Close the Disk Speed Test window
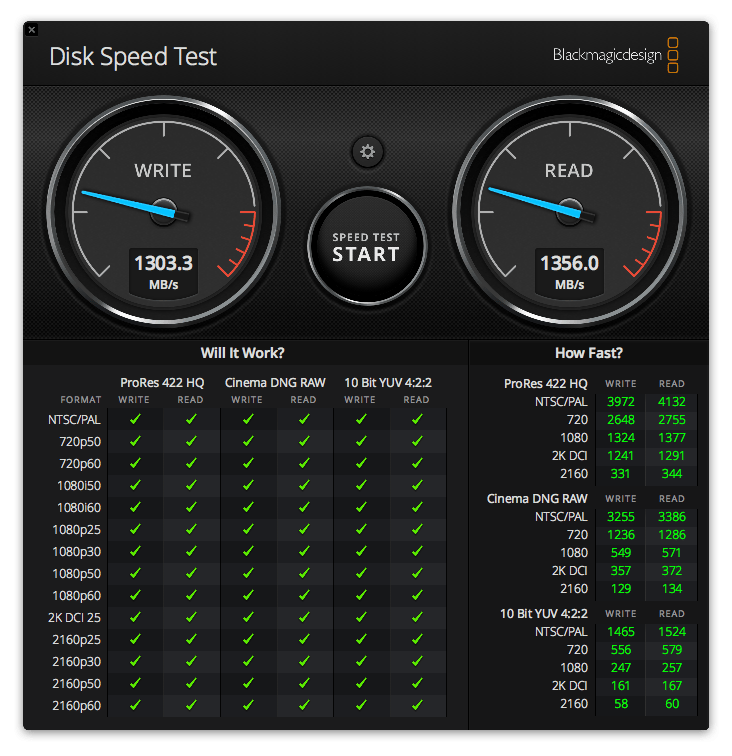This screenshot has width=732, height=756. (32, 30)
